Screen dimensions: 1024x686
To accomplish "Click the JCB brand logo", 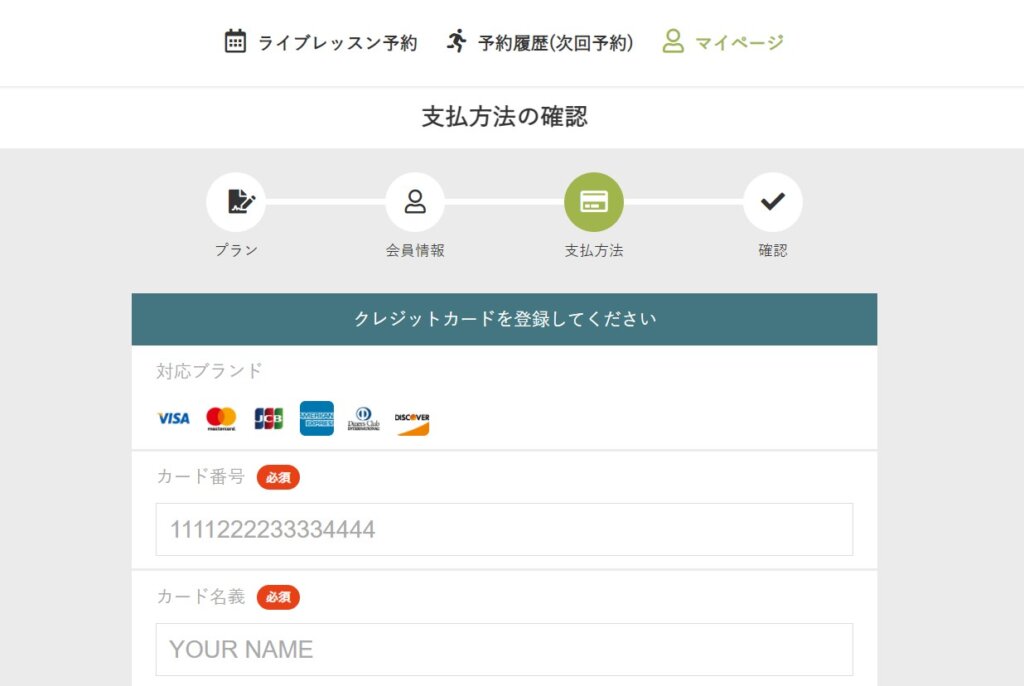I will (x=268, y=418).
